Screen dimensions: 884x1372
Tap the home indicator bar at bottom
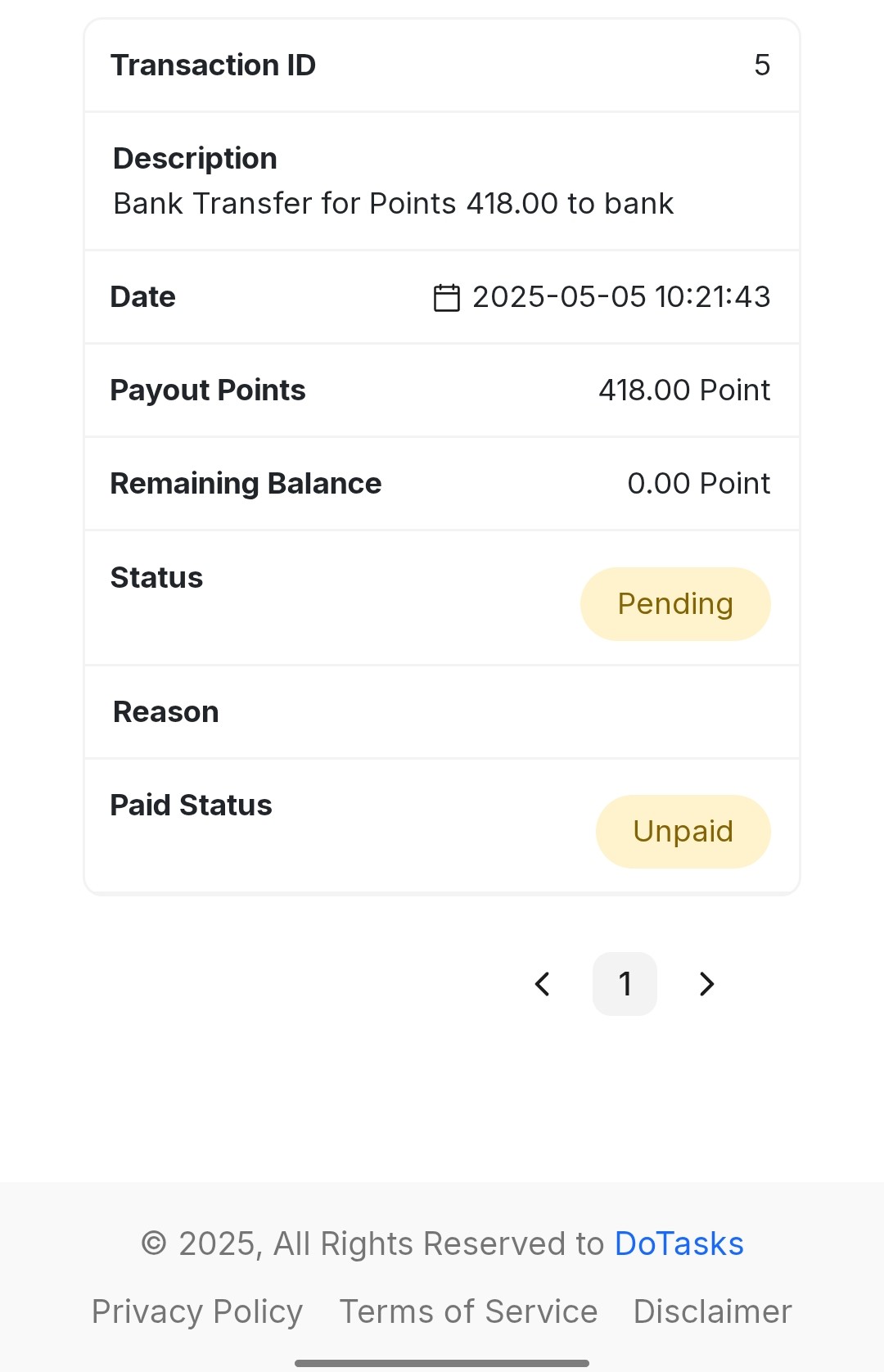pos(442,1363)
